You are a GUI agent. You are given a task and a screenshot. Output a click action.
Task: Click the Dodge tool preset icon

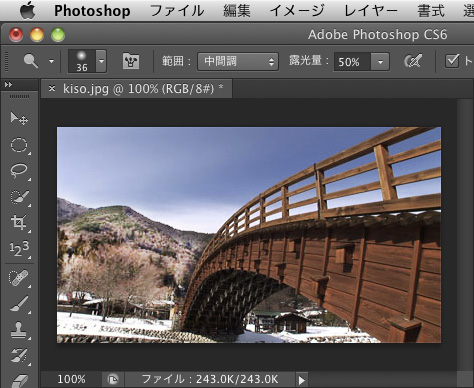(31, 61)
